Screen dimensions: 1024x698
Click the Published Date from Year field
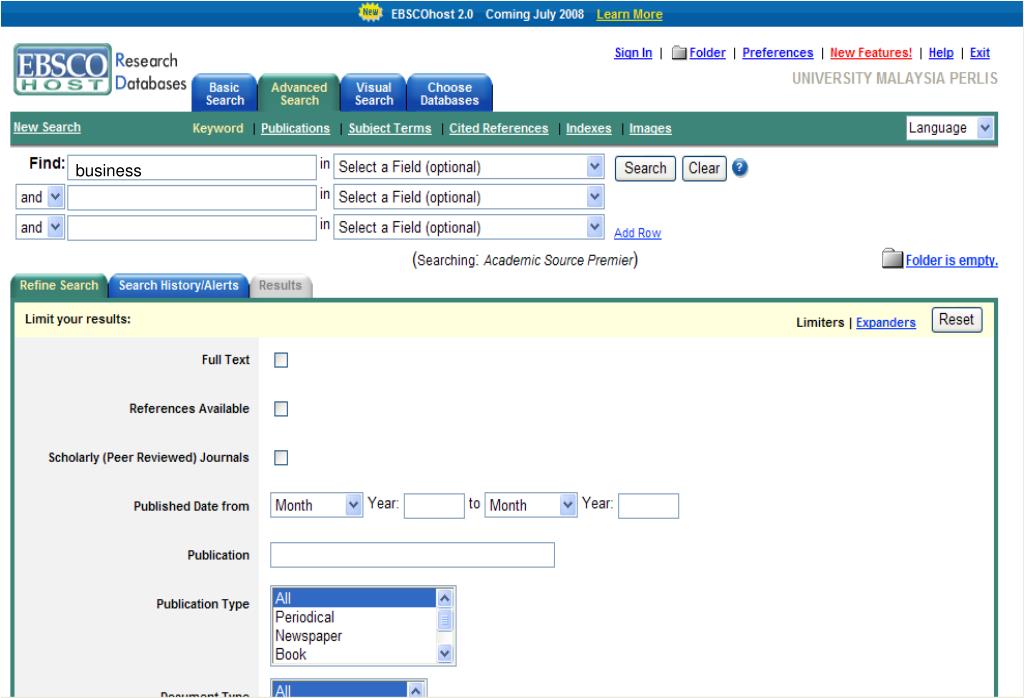(434, 506)
